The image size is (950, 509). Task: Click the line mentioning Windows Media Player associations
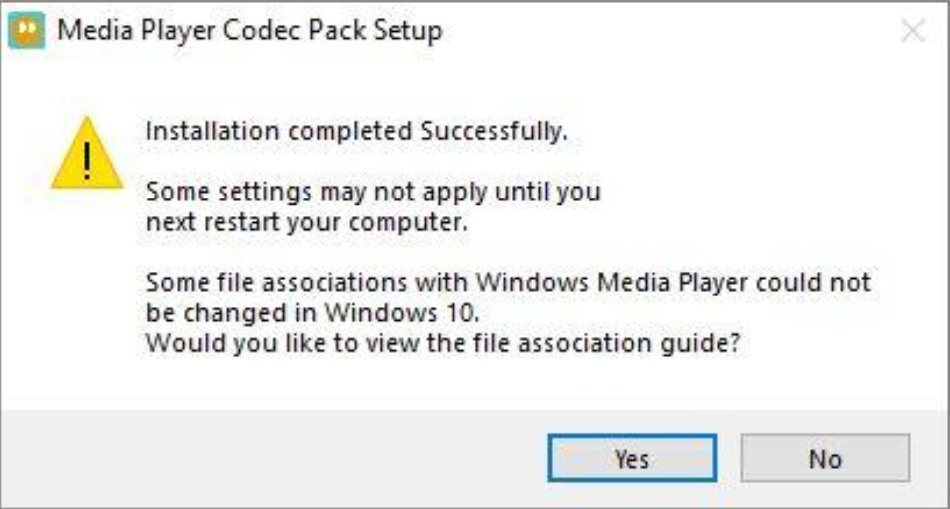point(508,282)
